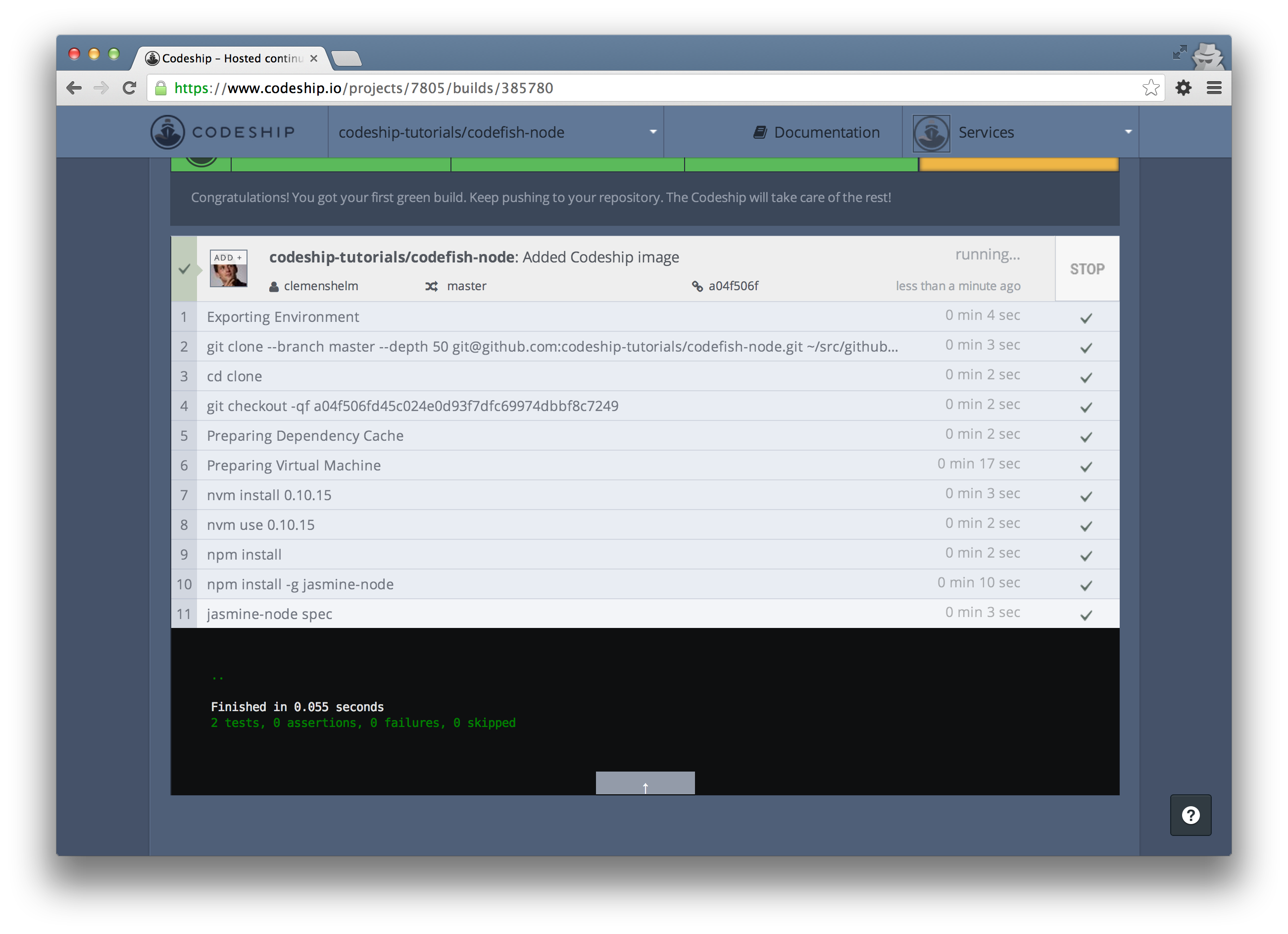The height and width of the screenshot is (934, 1288).
Task: Open Chrome hamburger menu icon
Action: (1214, 88)
